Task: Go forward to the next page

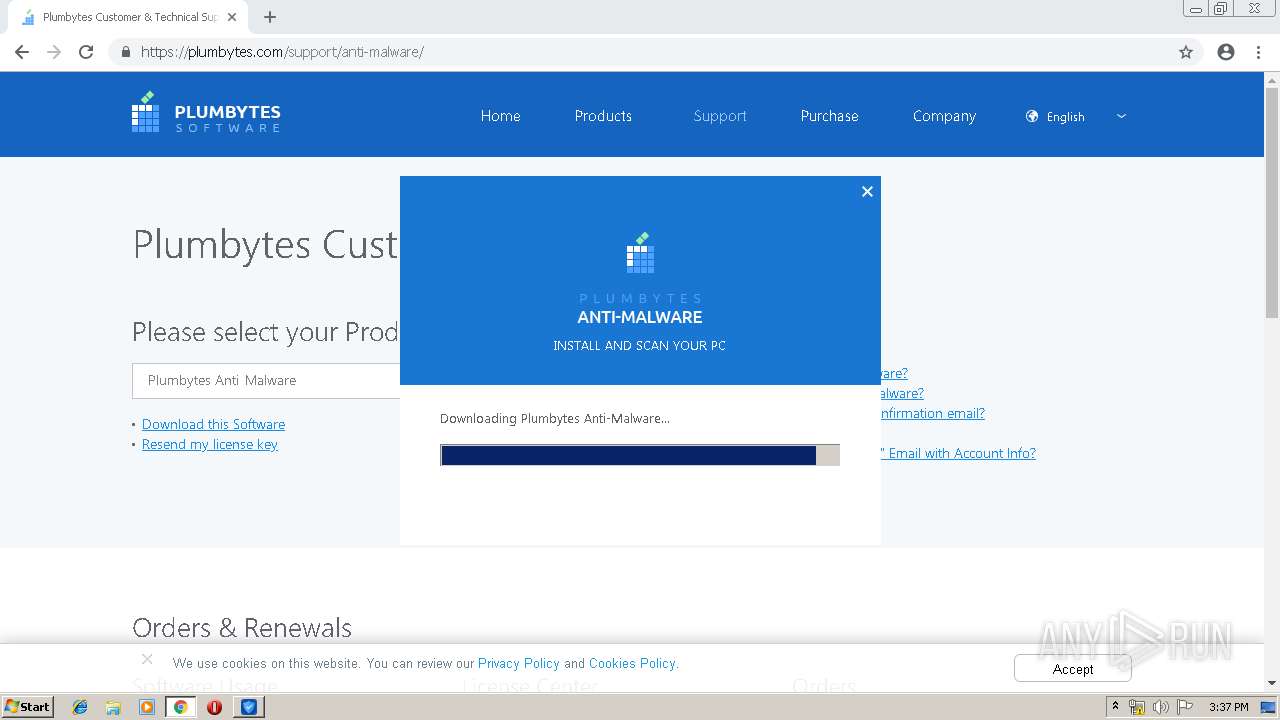Action: (54, 52)
